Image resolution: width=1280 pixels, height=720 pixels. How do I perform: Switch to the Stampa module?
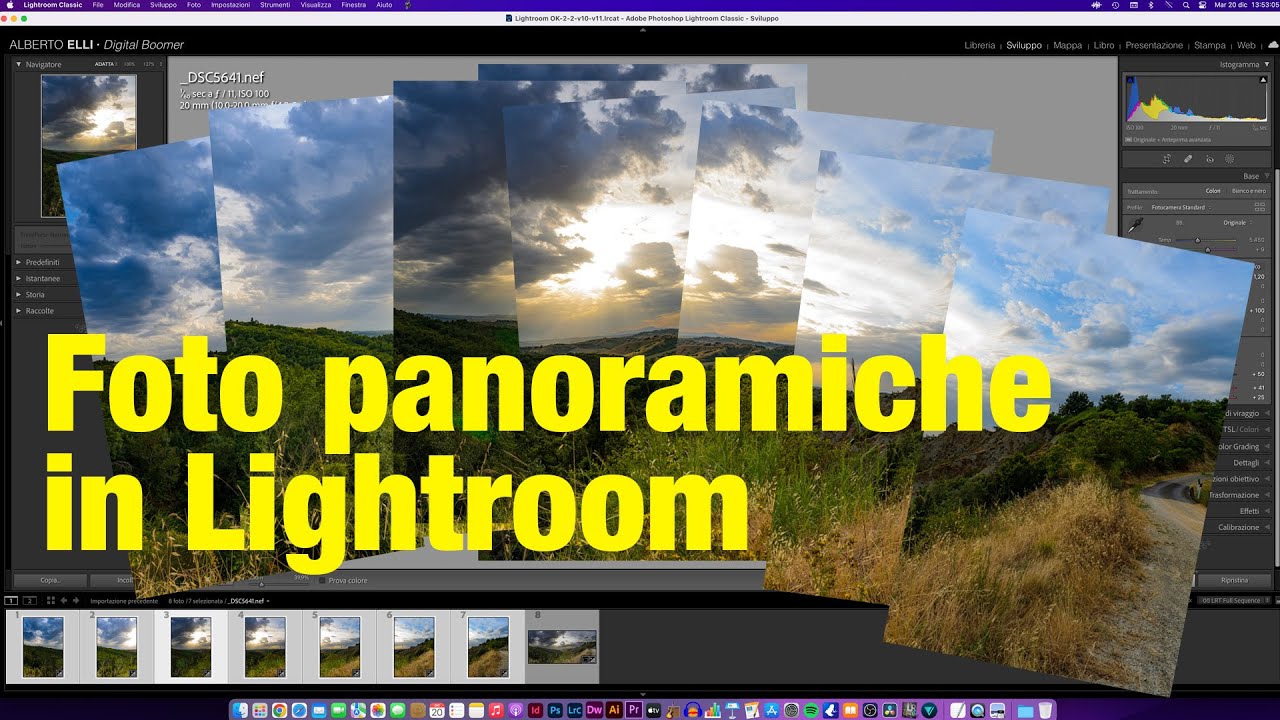pyautogui.click(x=1209, y=45)
